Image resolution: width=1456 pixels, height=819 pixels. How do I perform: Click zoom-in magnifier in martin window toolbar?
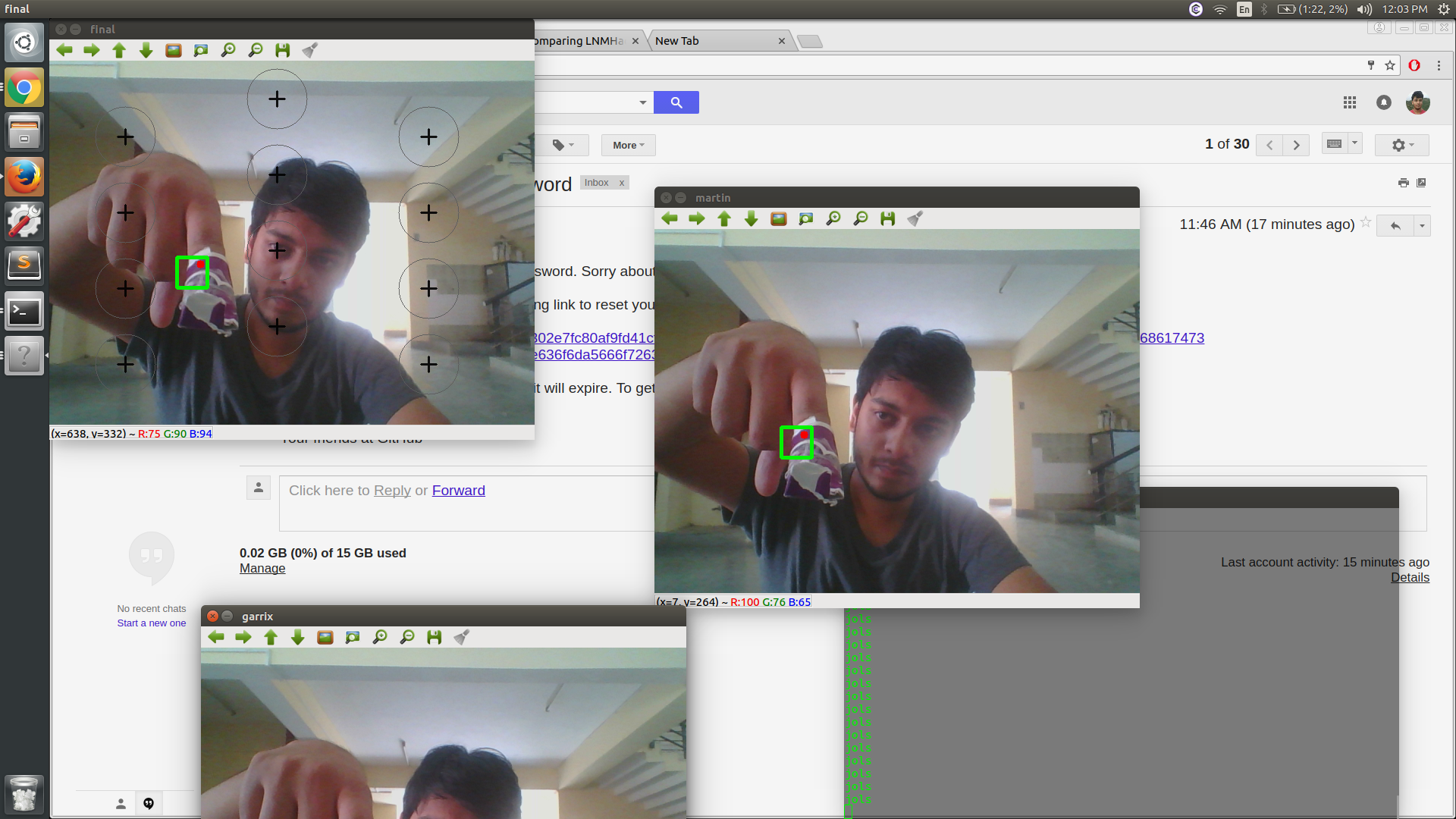[x=833, y=218]
